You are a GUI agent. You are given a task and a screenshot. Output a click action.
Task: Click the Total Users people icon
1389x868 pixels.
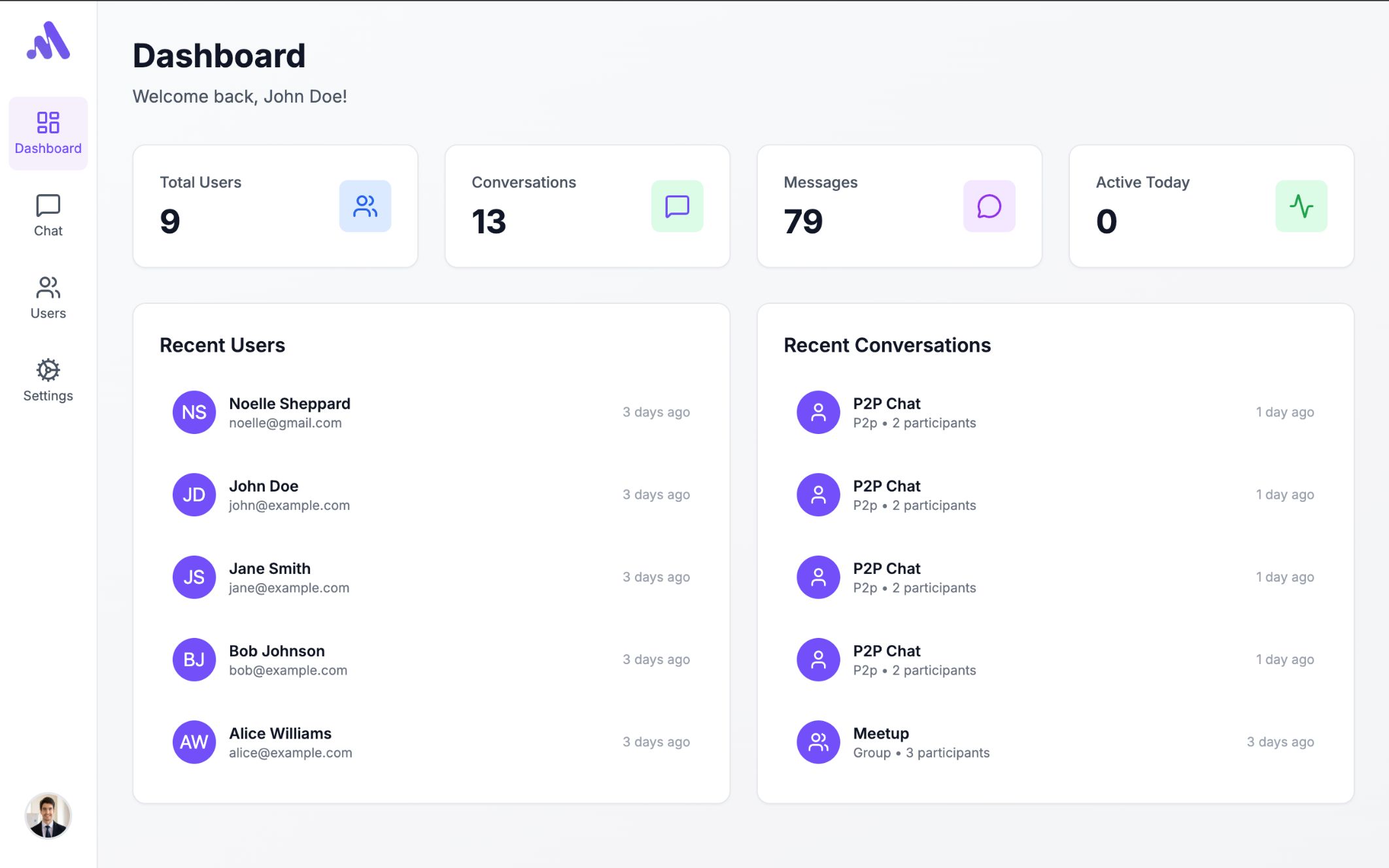[365, 206]
